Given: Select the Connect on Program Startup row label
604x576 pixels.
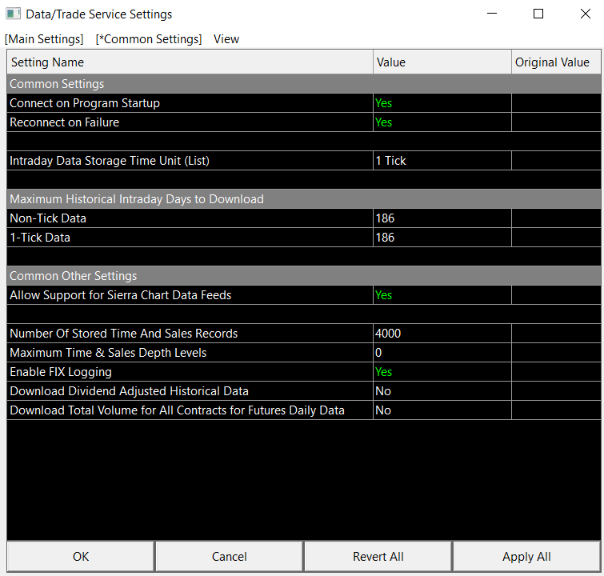Looking at the screenshot, I should click(x=84, y=103).
